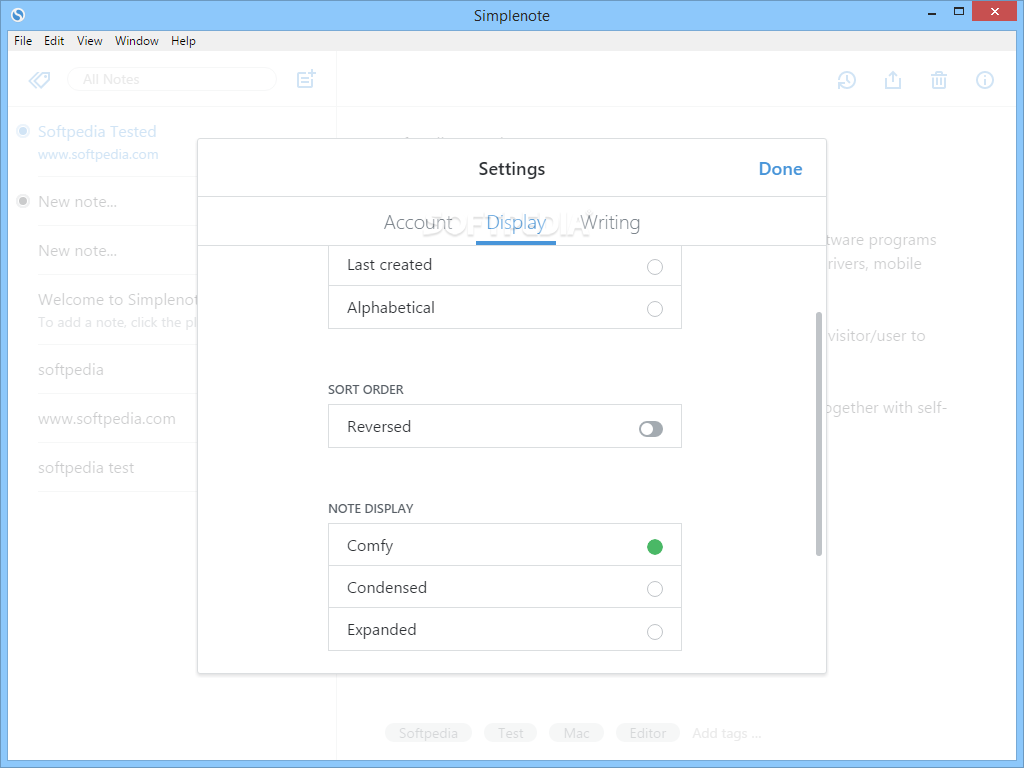The height and width of the screenshot is (768, 1024).
Task: Open the second New note entry
Action: 118,251
